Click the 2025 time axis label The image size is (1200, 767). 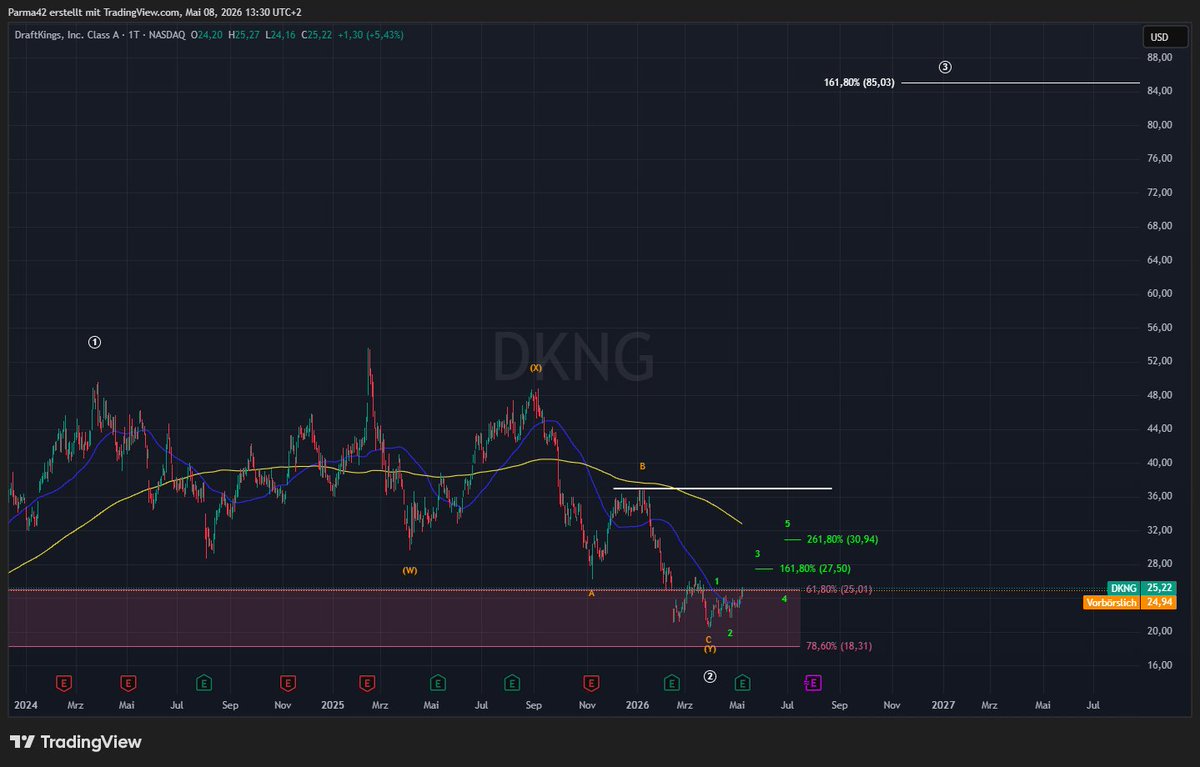point(333,705)
